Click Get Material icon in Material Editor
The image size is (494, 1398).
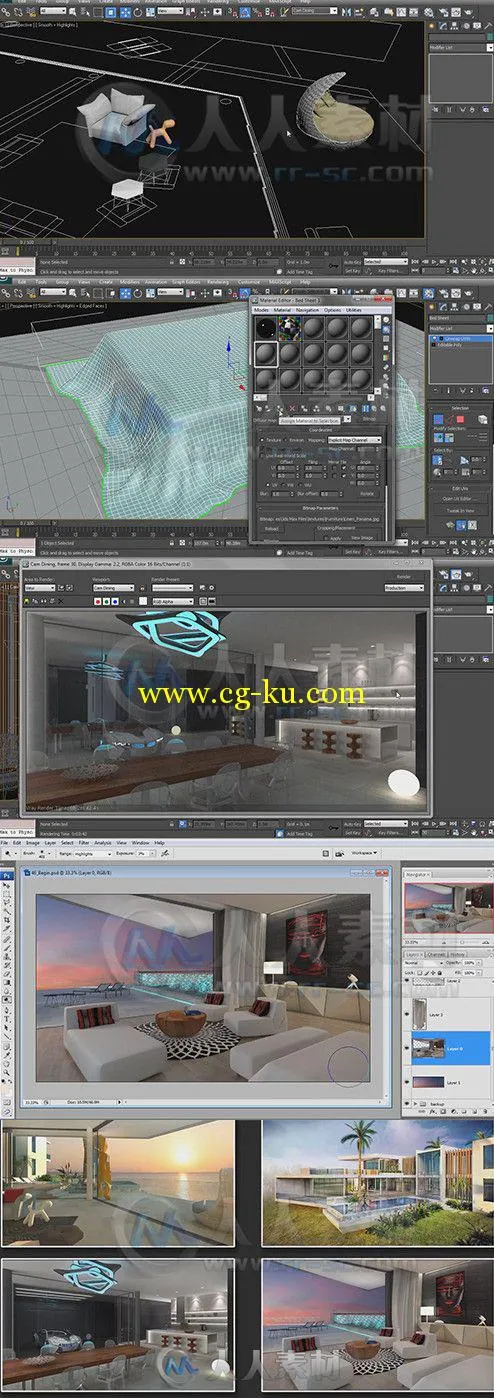pos(257,408)
